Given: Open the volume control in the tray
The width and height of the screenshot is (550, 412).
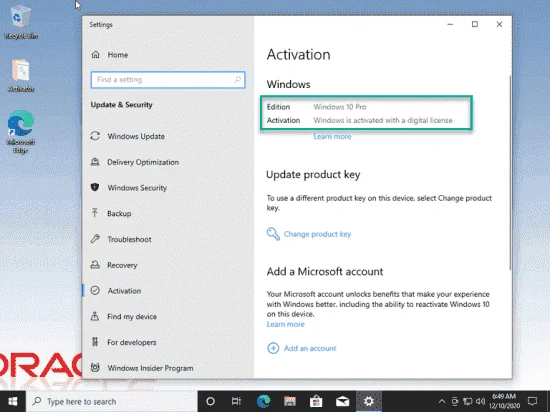Looking at the screenshot, I should [x=481, y=401].
